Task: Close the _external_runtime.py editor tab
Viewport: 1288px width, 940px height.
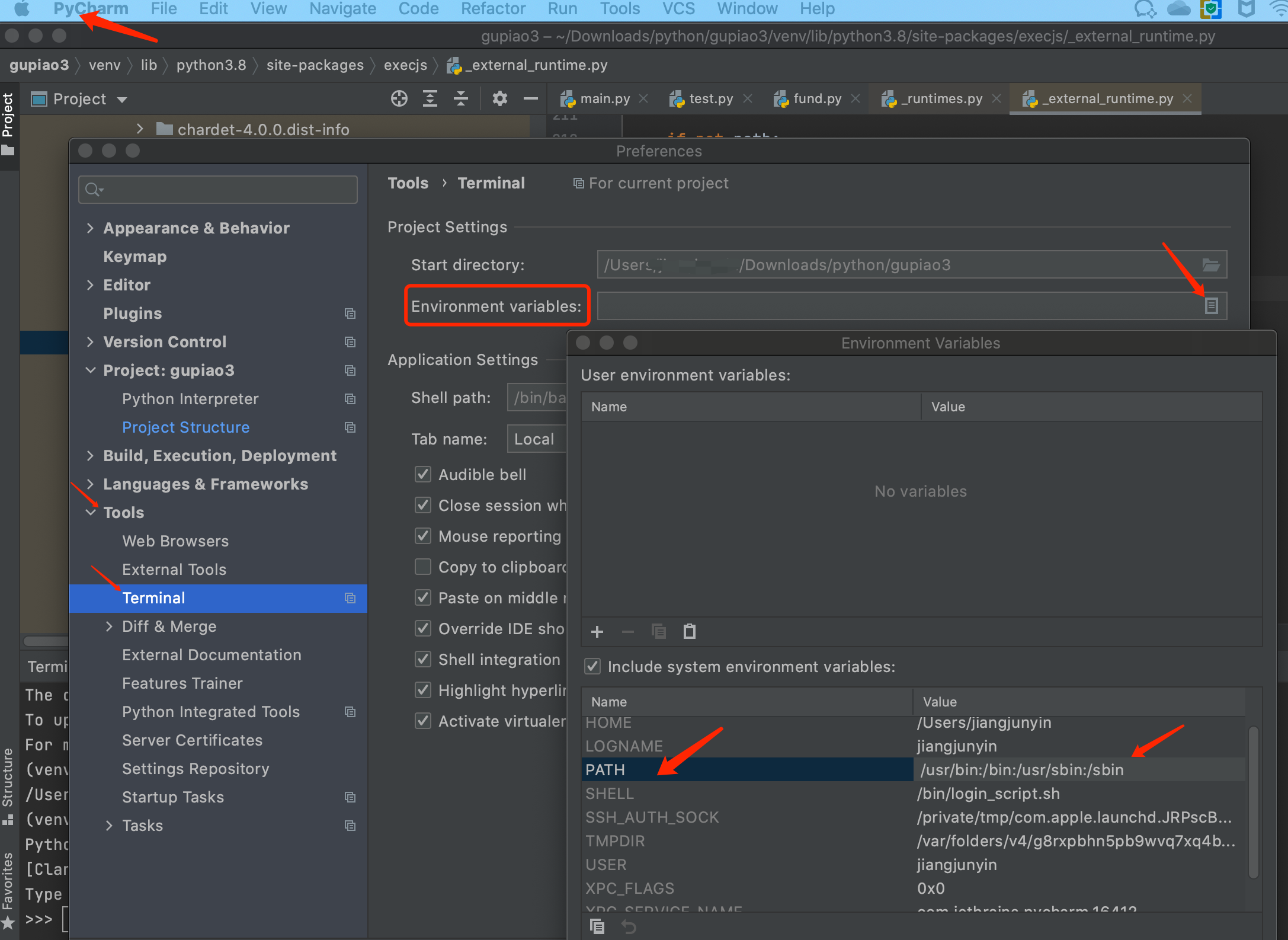Action: [x=1187, y=99]
